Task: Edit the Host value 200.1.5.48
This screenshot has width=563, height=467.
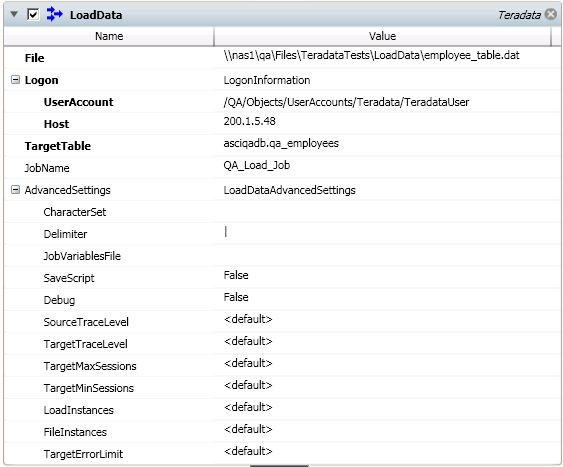Action: (250, 121)
